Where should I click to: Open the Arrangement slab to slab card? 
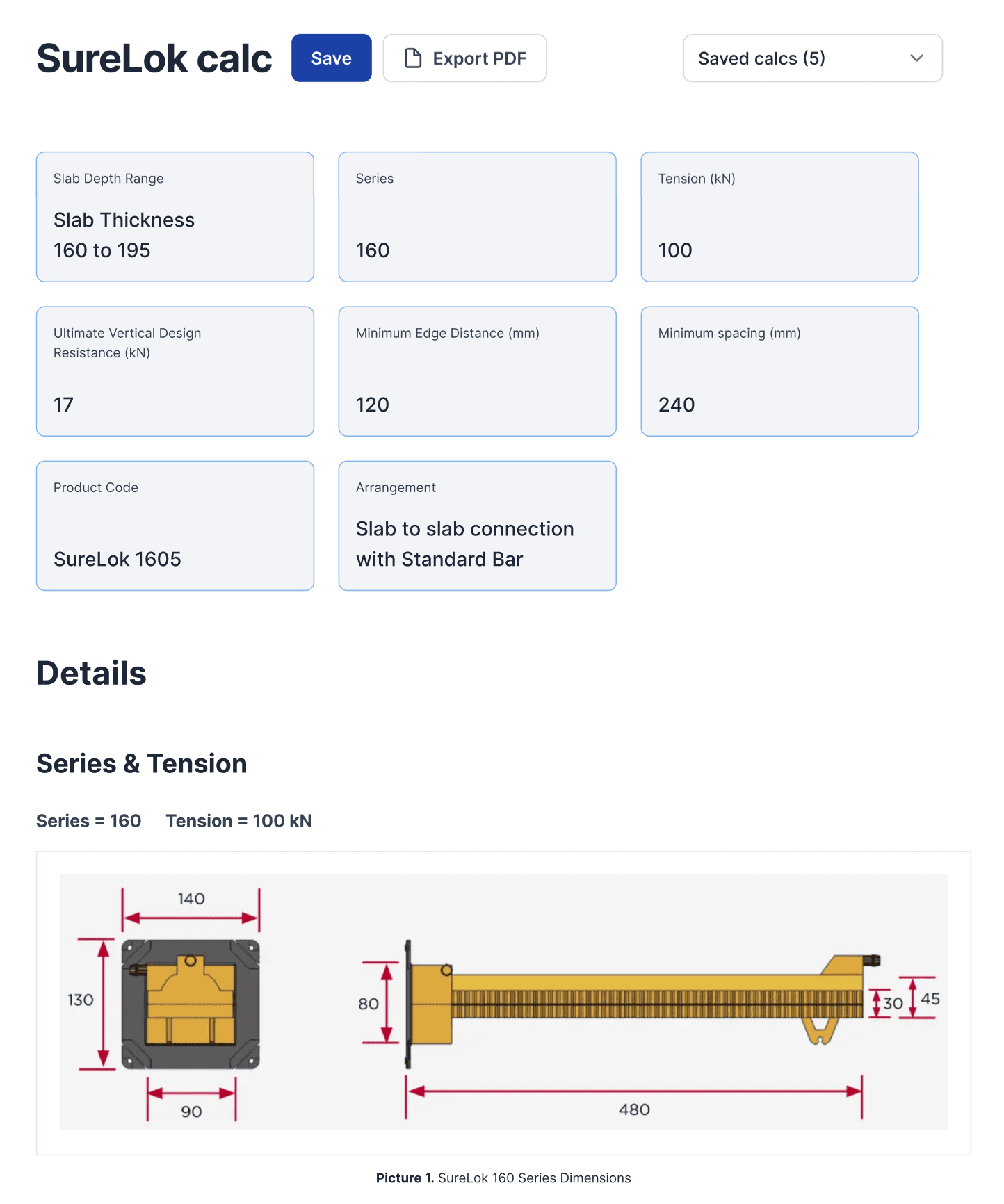tap(477, 526)
